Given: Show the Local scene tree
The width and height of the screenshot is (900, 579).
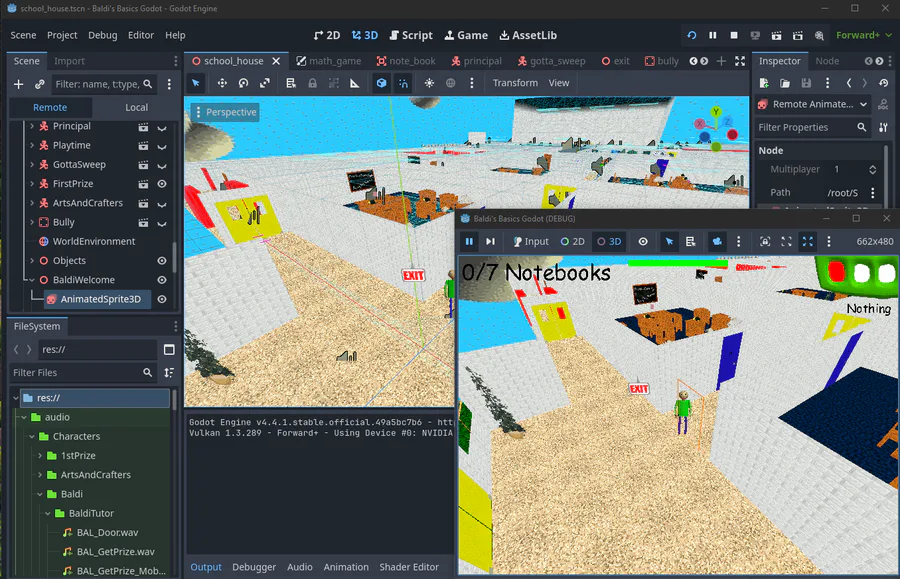Looking at the screenshot, I should pos(136,107).
